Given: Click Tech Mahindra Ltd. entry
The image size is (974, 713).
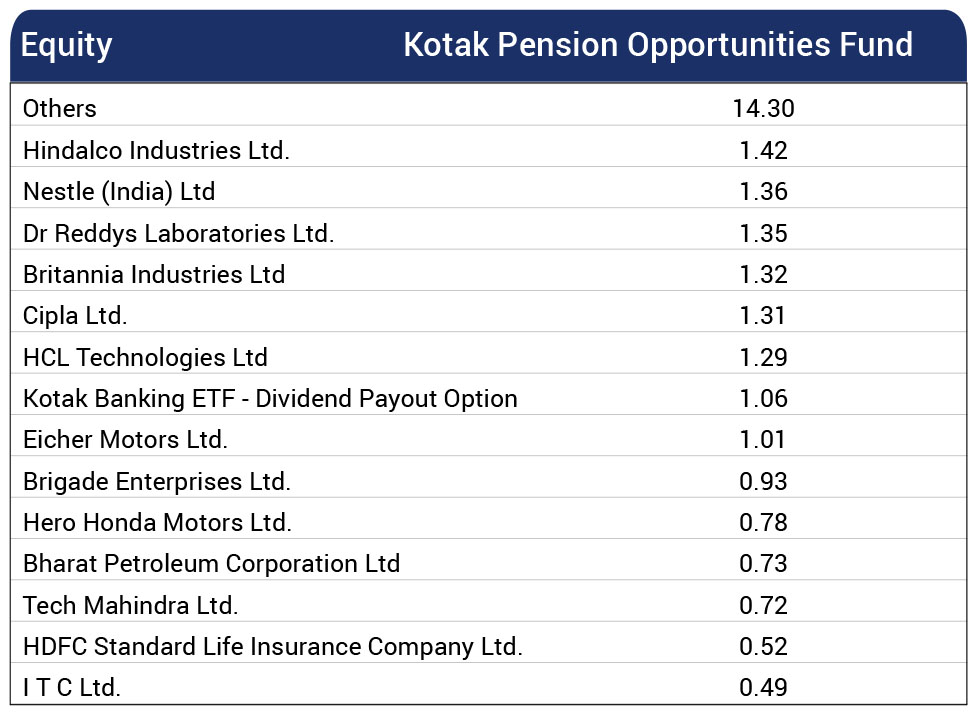Looking at the screenshot, I should click(130, 605).
